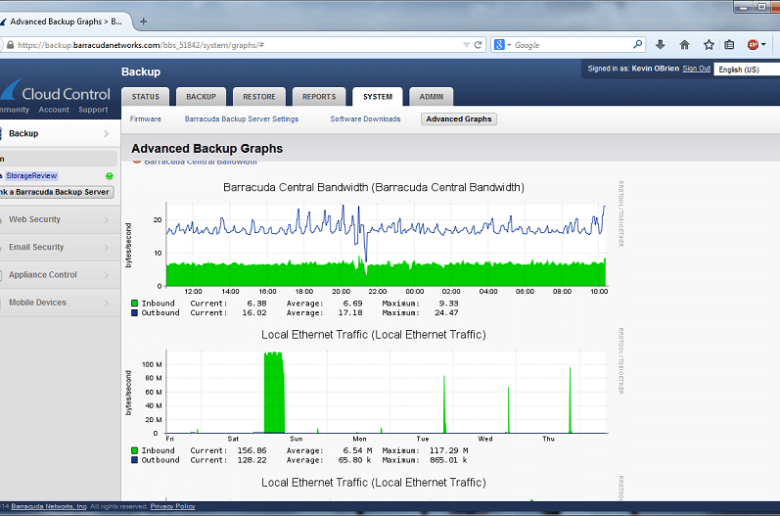Click the Sign Out link

click(x=696, y=69)
